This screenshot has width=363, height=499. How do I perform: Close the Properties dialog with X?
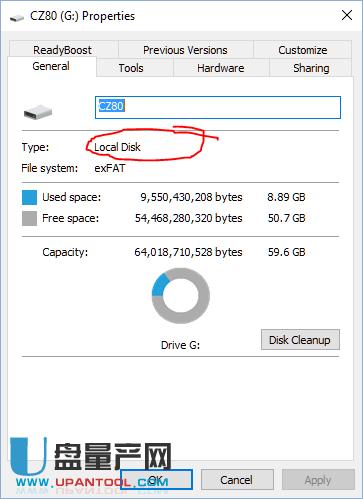(347, 15)
